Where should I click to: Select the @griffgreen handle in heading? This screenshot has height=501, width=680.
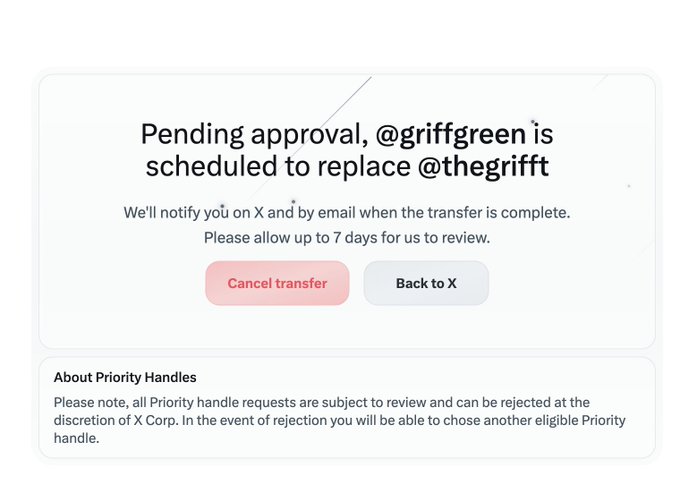[450, 134]
